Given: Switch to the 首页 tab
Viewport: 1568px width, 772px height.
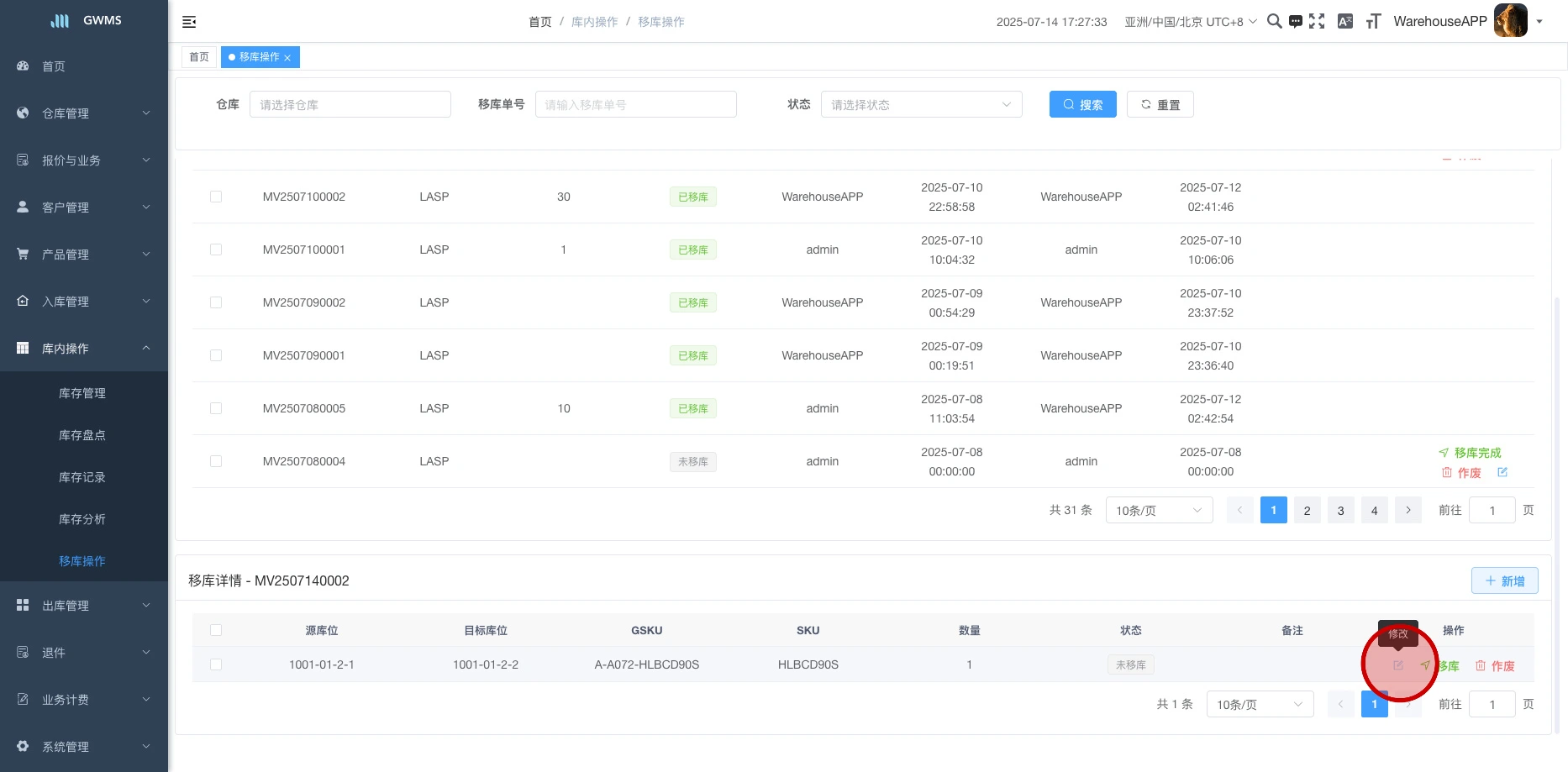Looking at the screenshot, I should [x=199, y=57].
